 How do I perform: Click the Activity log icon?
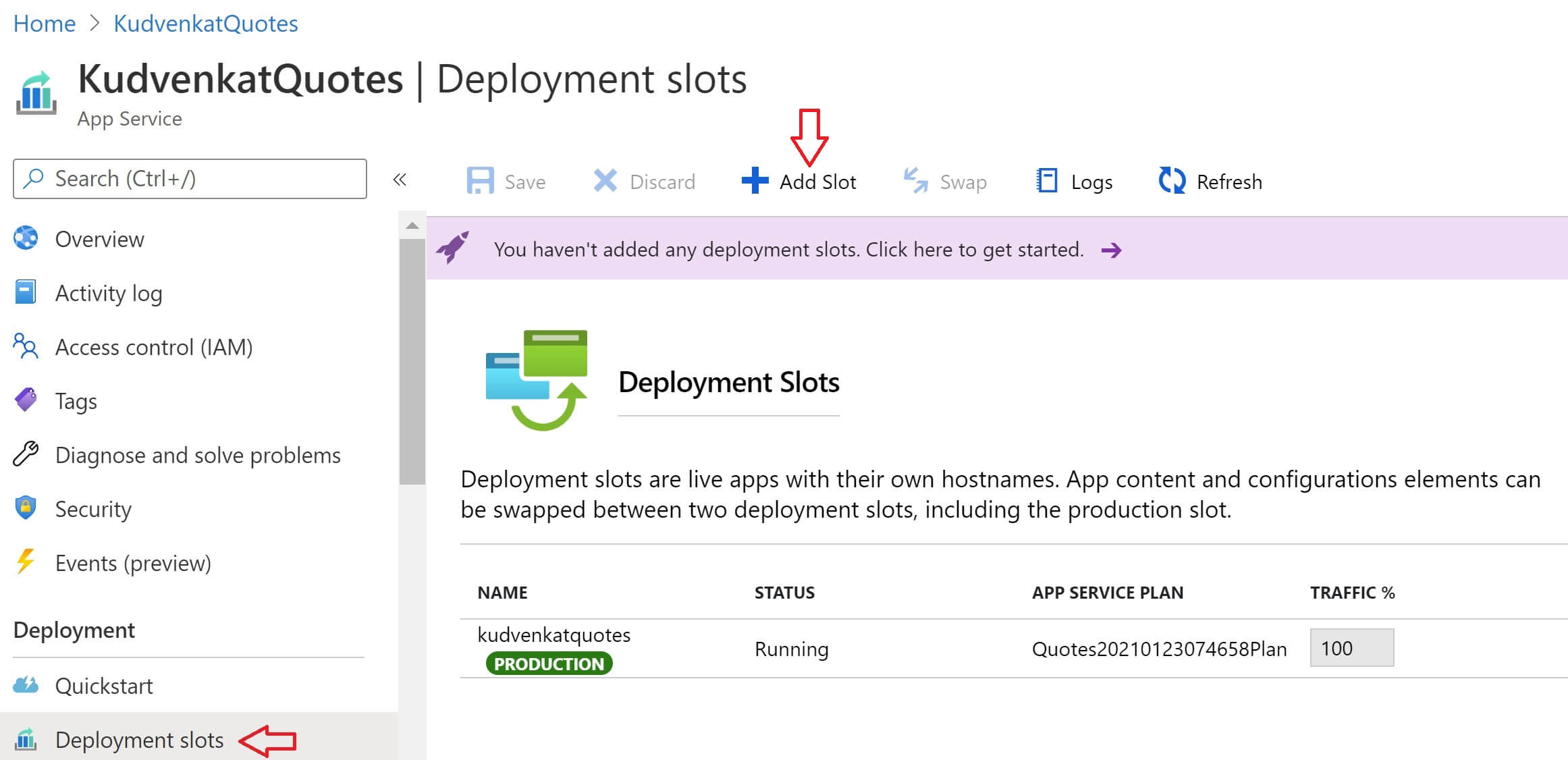26,292
